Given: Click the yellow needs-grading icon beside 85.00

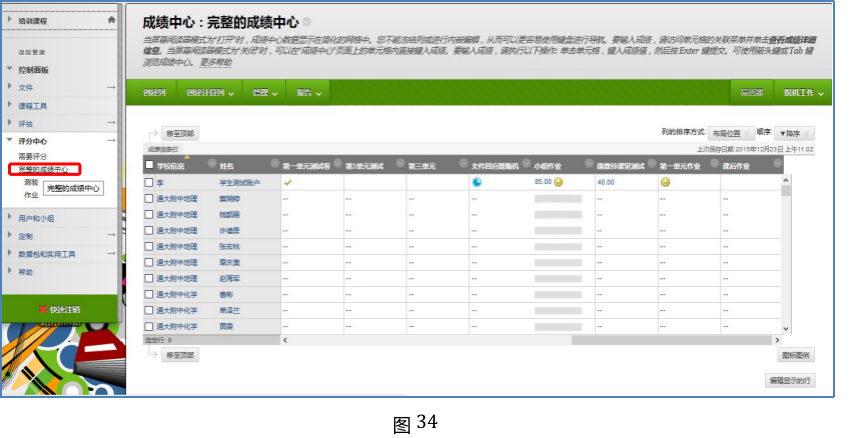Looking at the screenshot, I should click(558, 182).
